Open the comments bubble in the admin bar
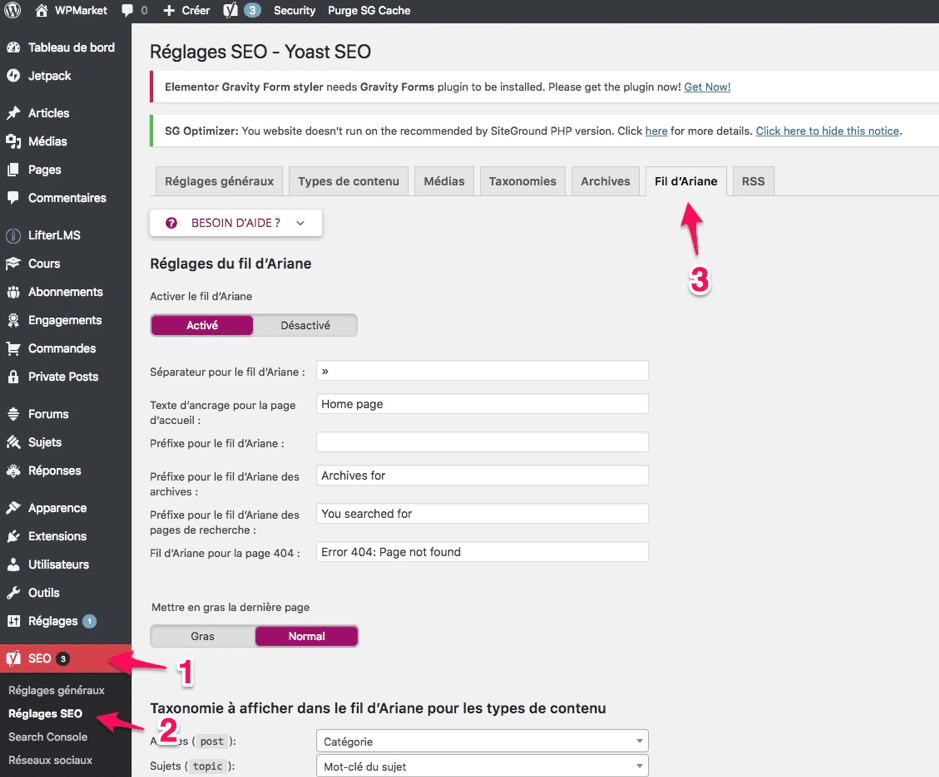This screenshot has height=777, width=939. [127, 11]
